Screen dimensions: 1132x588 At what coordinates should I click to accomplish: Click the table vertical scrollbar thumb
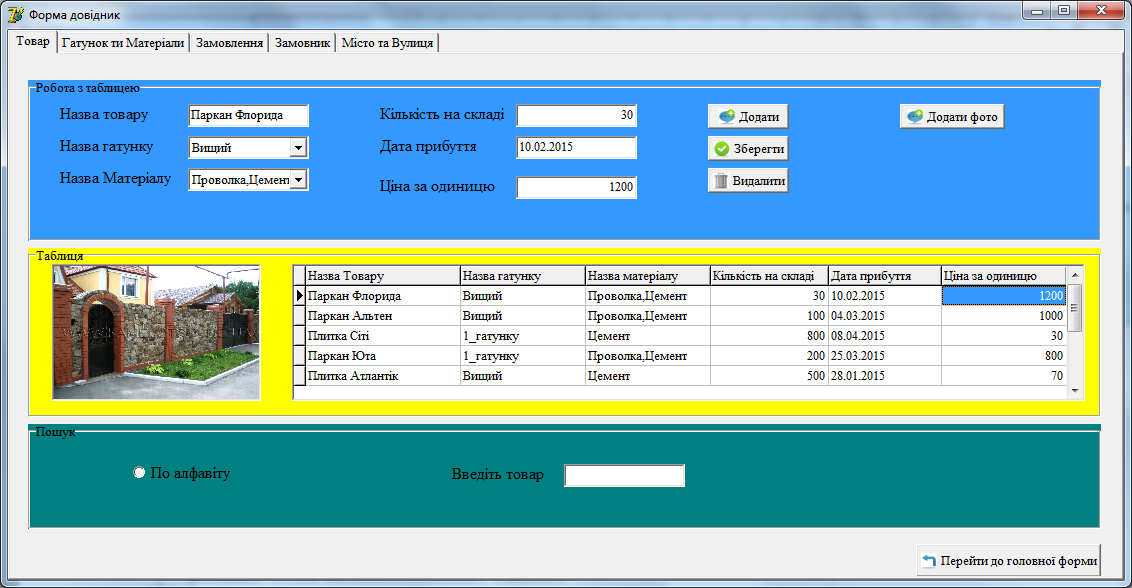pyautogui.click(x=1074, y=308)
